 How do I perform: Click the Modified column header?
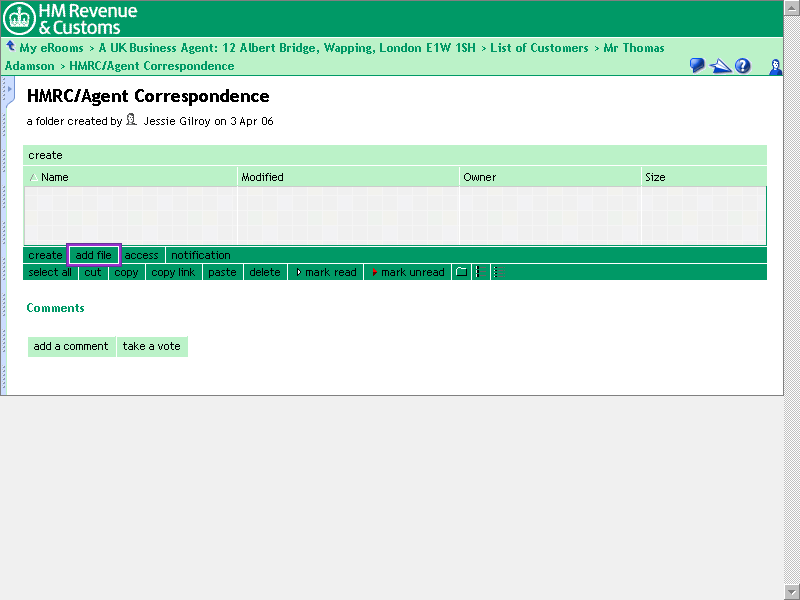coord(262,177)
